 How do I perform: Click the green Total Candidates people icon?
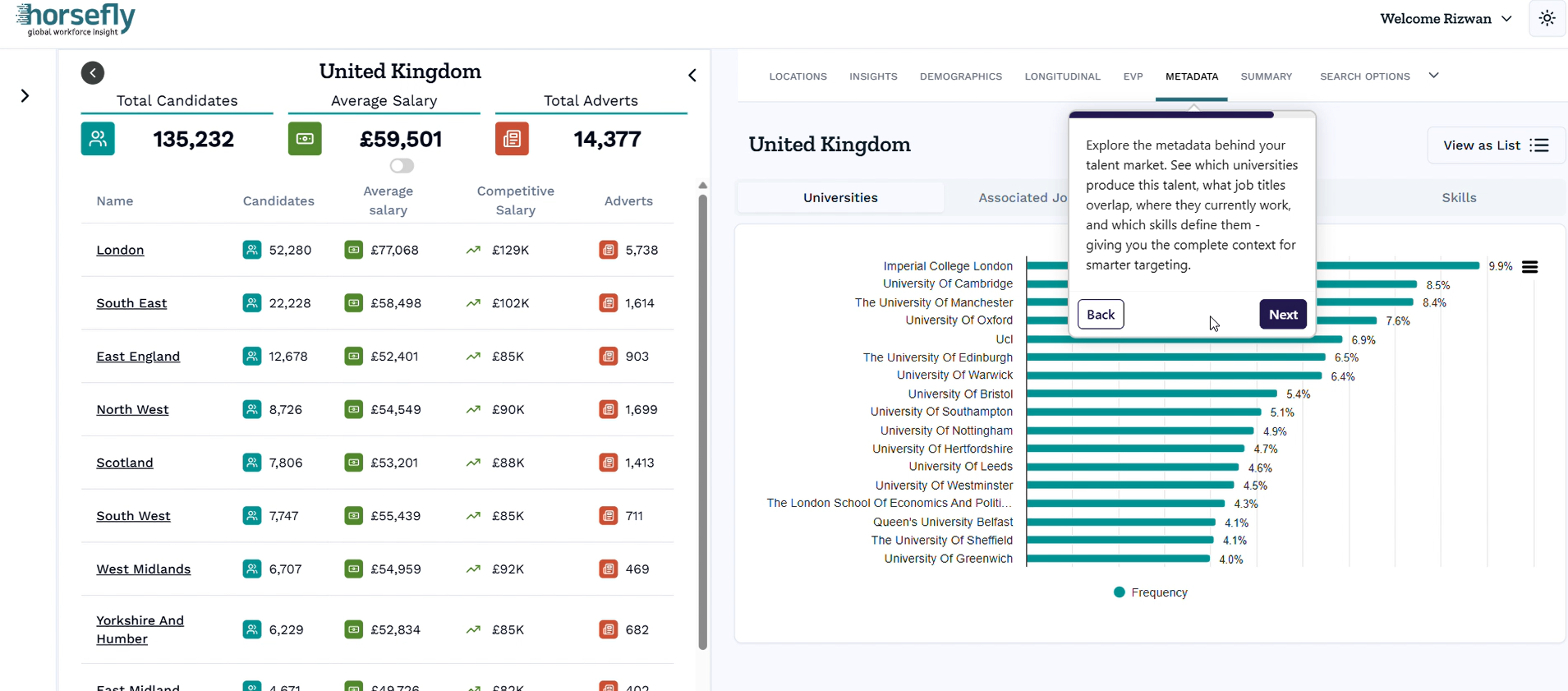(98, 139)
